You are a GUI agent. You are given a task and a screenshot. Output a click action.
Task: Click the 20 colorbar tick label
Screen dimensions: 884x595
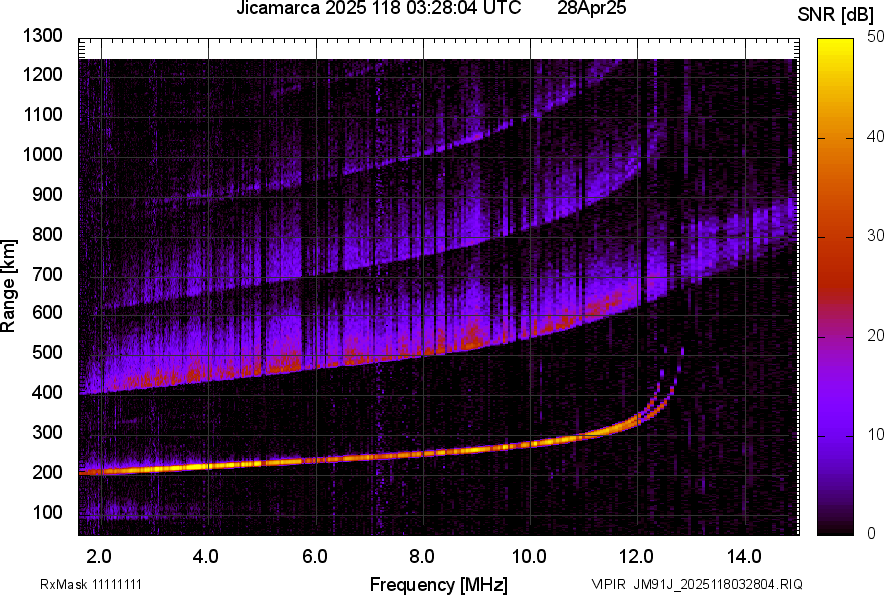(x=875, y=336)
